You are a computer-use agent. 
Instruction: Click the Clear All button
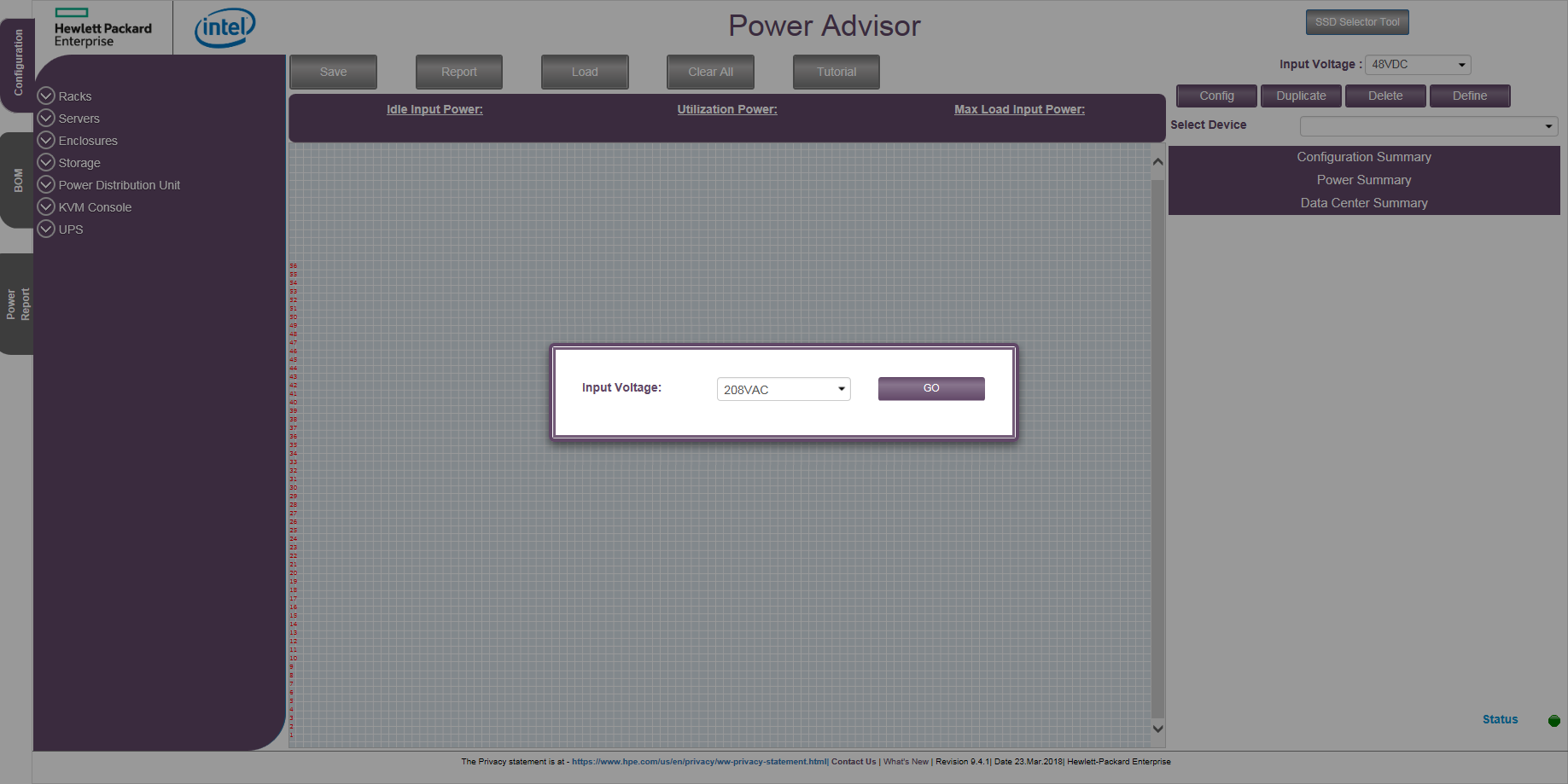(709, 72)
